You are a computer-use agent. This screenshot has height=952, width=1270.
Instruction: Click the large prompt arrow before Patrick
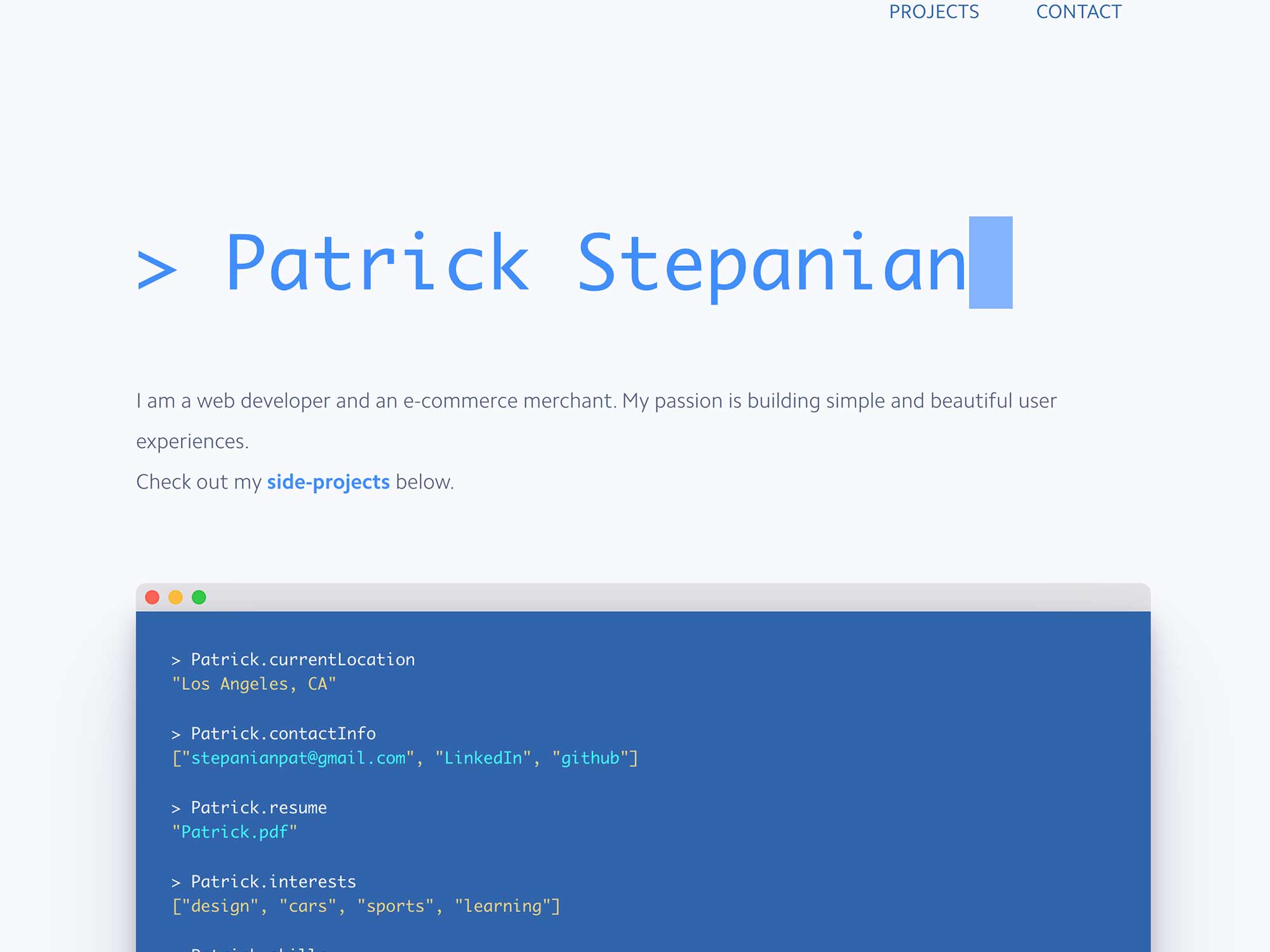[157, 270]
